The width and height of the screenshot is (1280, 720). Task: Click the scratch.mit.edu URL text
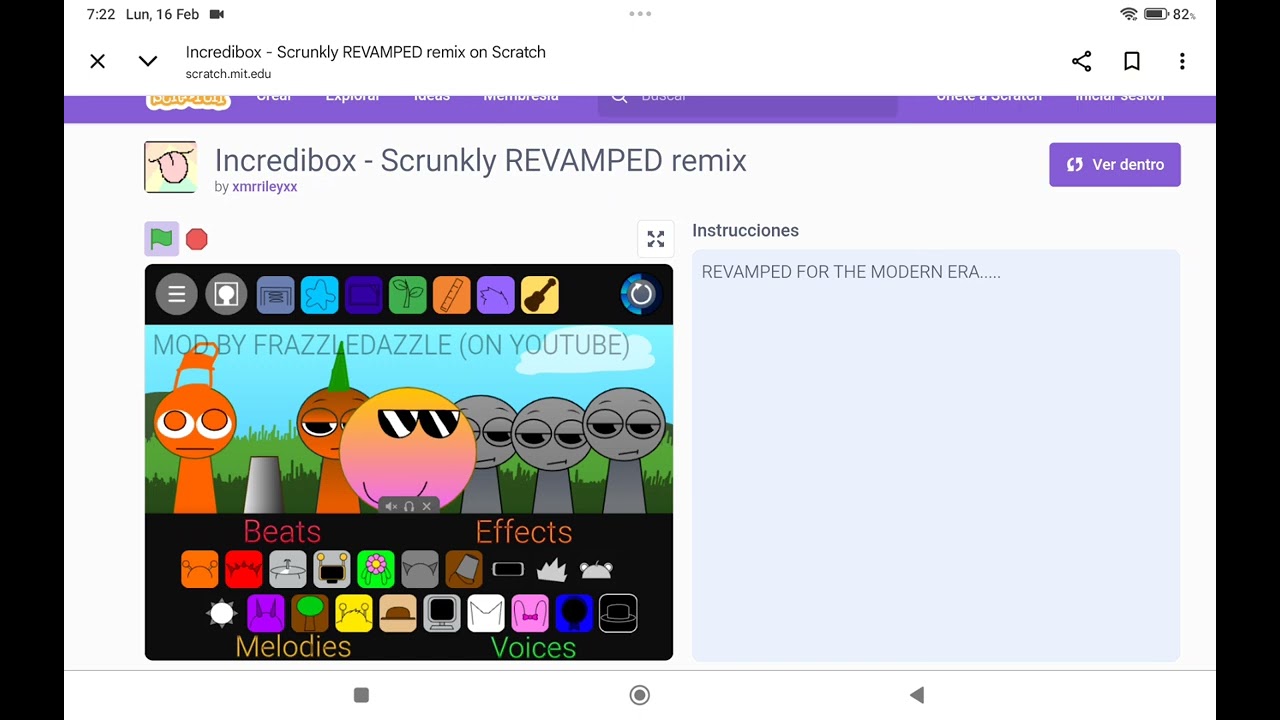[228, 74]
